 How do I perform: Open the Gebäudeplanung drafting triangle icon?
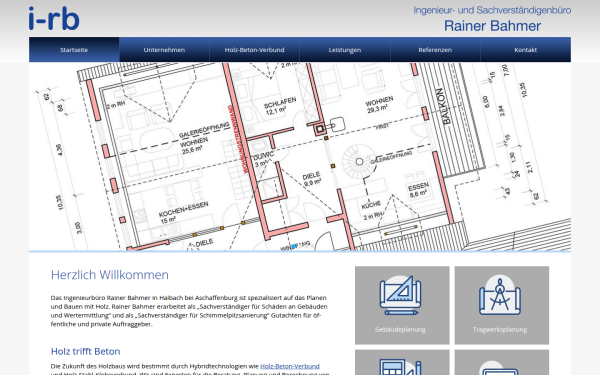400,295
